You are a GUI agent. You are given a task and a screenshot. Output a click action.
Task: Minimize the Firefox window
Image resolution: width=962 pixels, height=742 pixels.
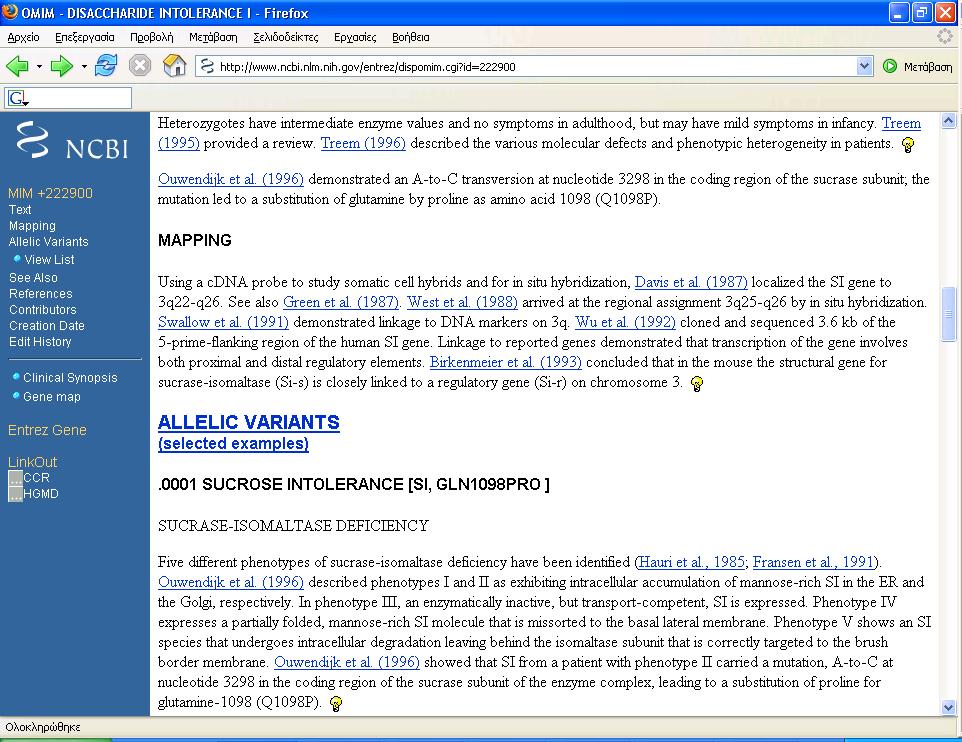coord(899,13)
